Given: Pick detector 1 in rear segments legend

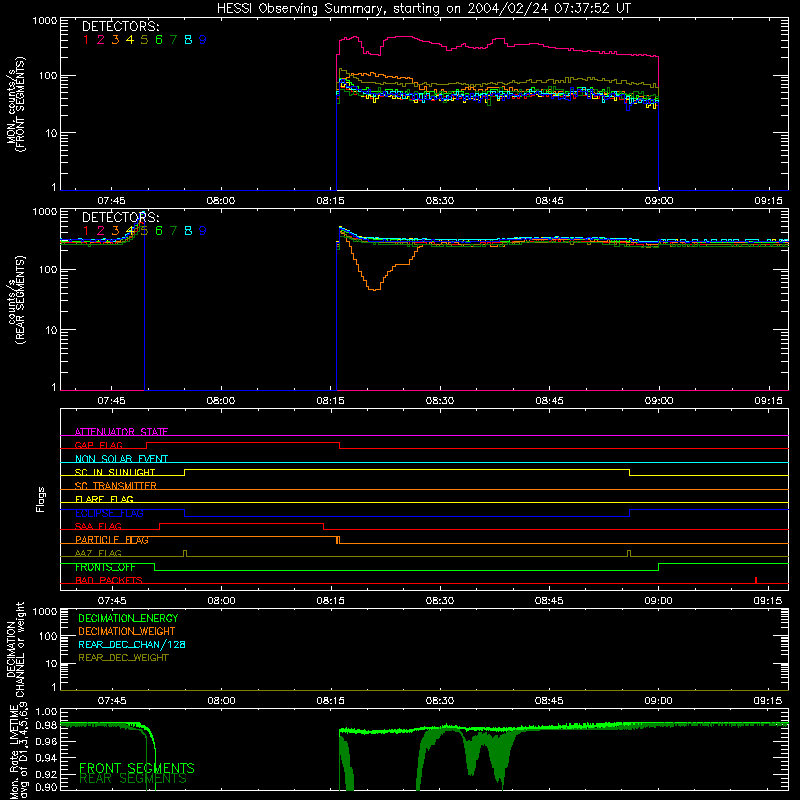Looking at the screenshot, I should point(86,231).
